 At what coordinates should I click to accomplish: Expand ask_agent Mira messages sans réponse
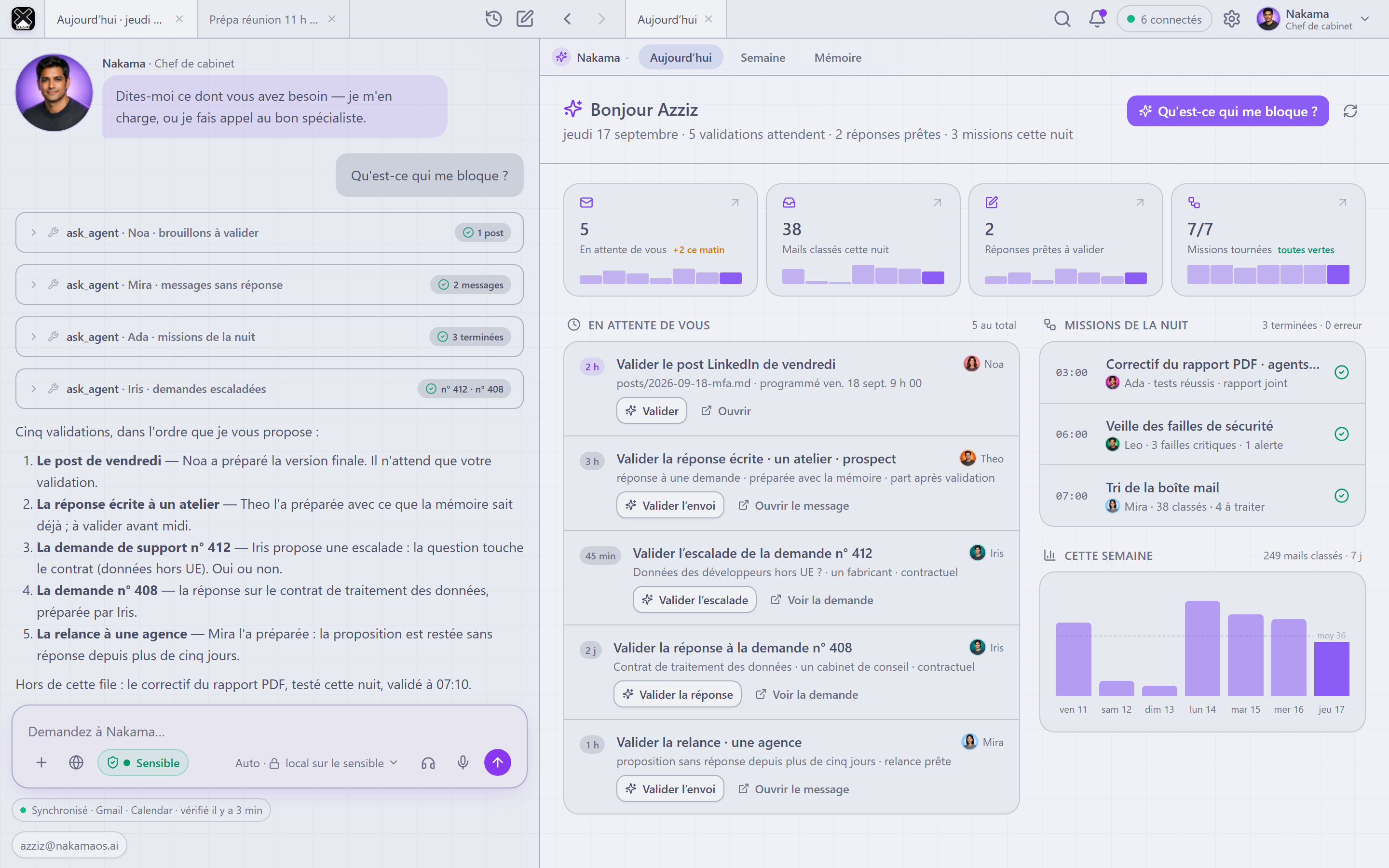point(269,285)
